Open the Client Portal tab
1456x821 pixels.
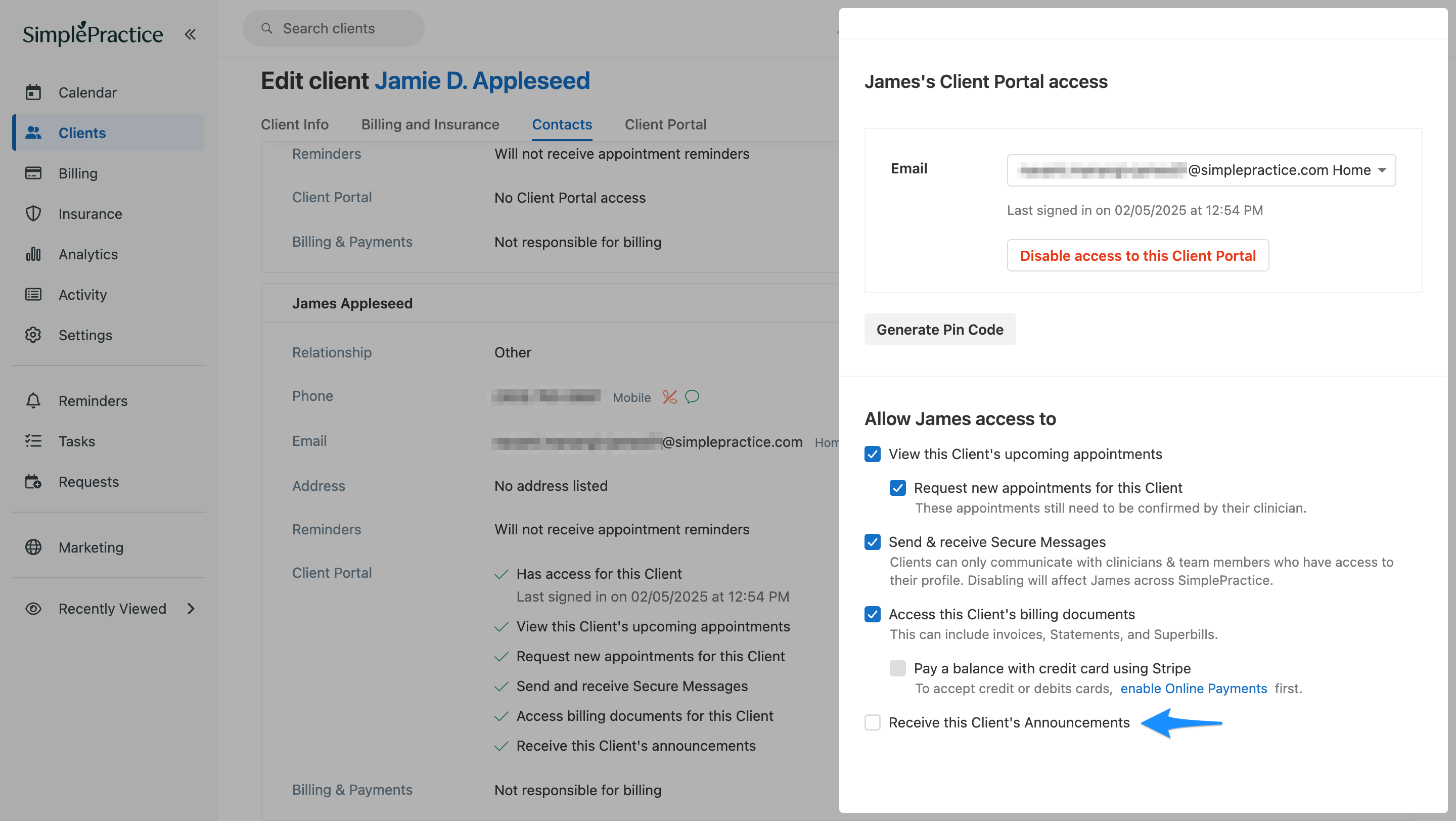tap(665, 124)
